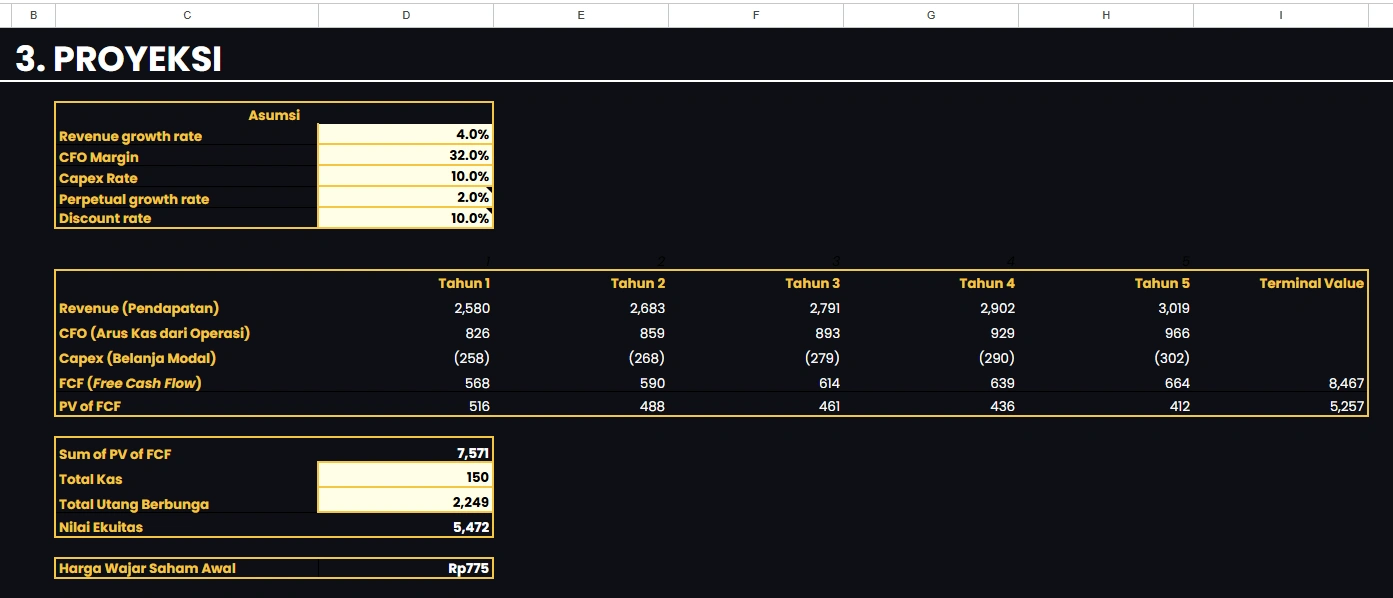Select column D header
The width and height of the screenshot is (1393, 598).
coord(406,15)
